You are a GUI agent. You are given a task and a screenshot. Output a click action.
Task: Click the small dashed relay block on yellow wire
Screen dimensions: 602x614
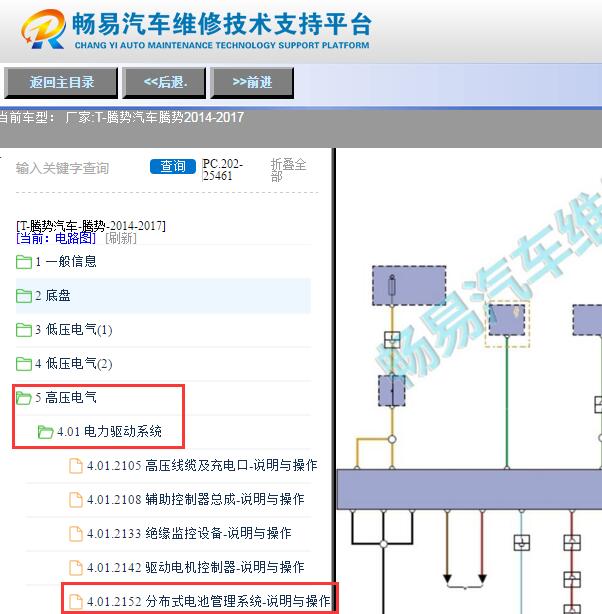click(392, 391)
